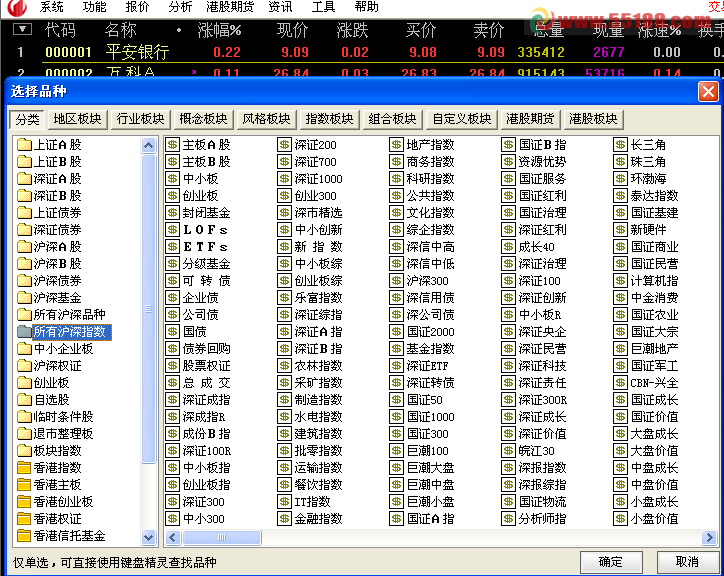
Task: Switch to the 指数板块 tab
Action: click(329, 119)
